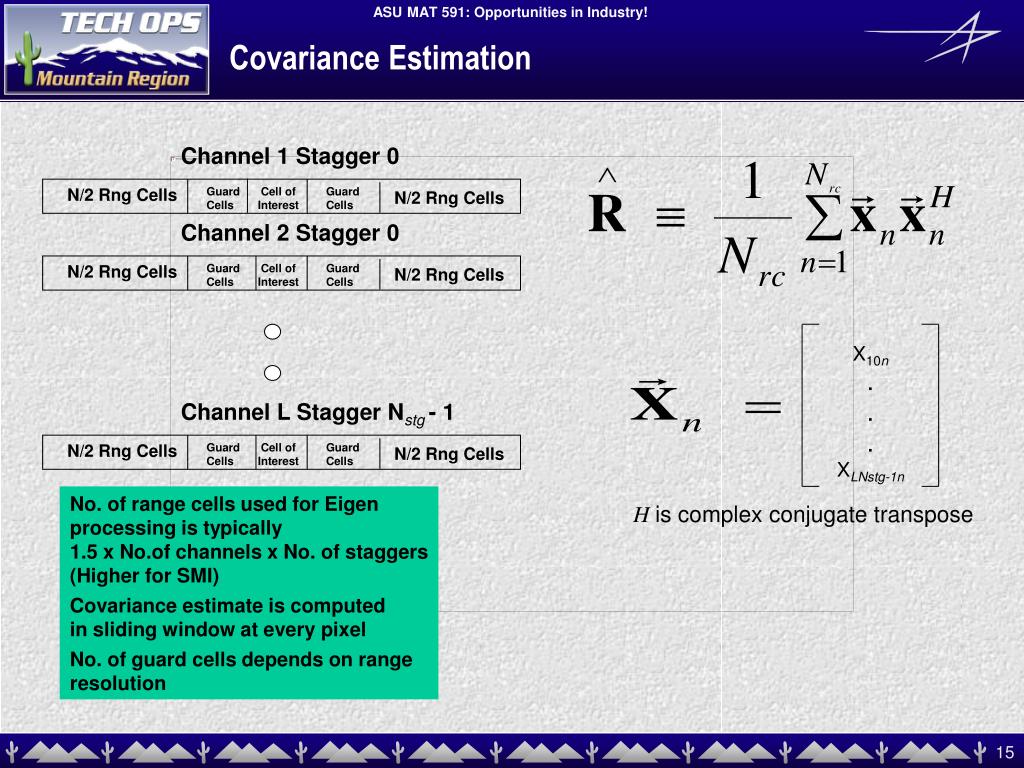Select the "Channel L Stagger Nstg - 1" heading
This screenshot has width=1024, height=768.
tap(317, 413)
